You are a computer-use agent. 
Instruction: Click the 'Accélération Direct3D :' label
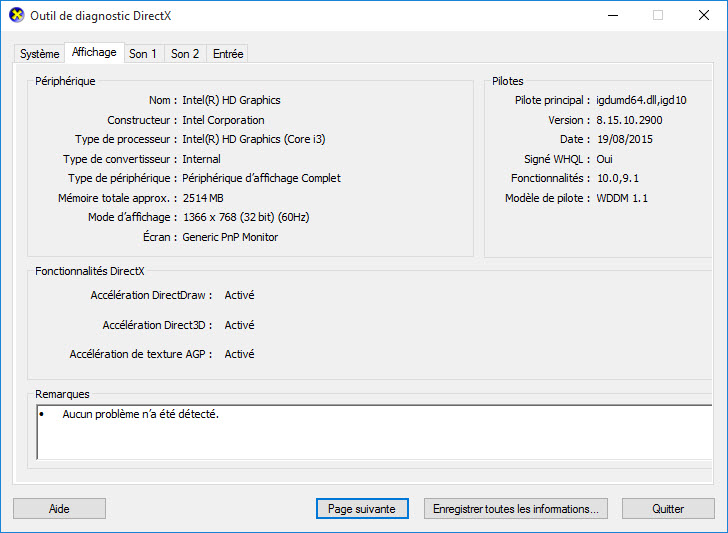coord(157,325)
